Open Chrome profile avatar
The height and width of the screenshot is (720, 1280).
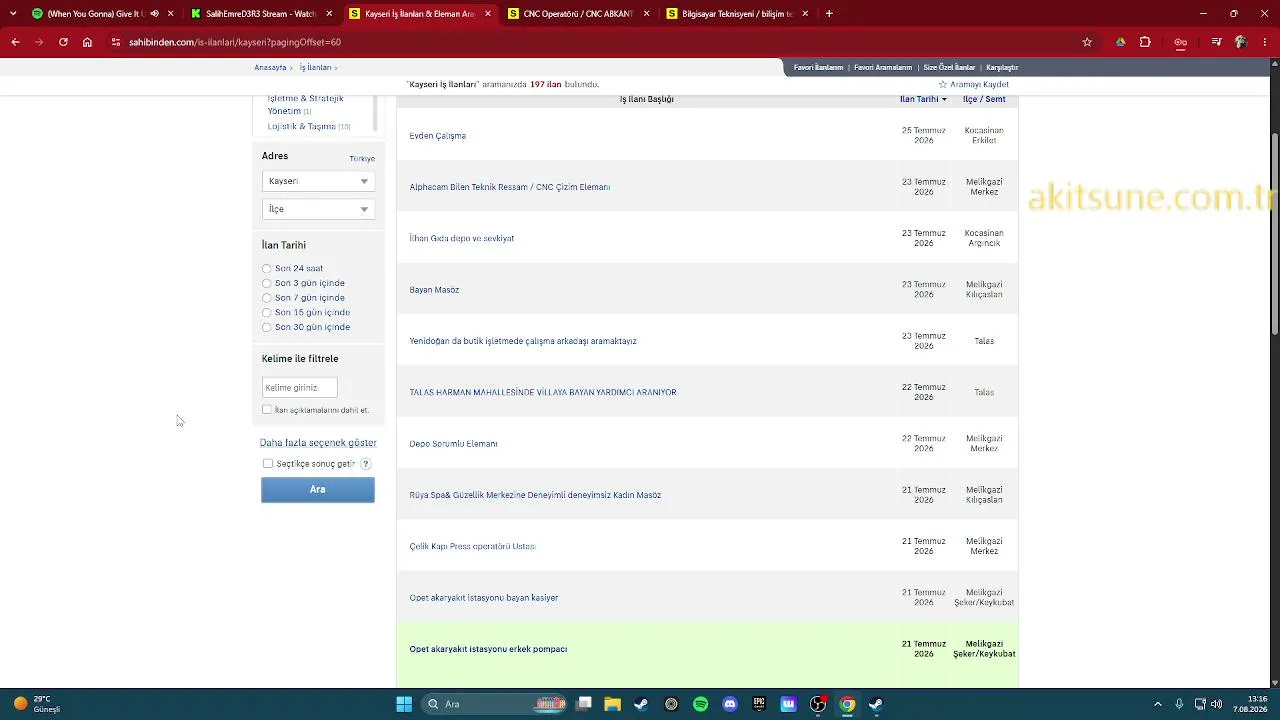pyautogui.click(x=1241, y=42)
